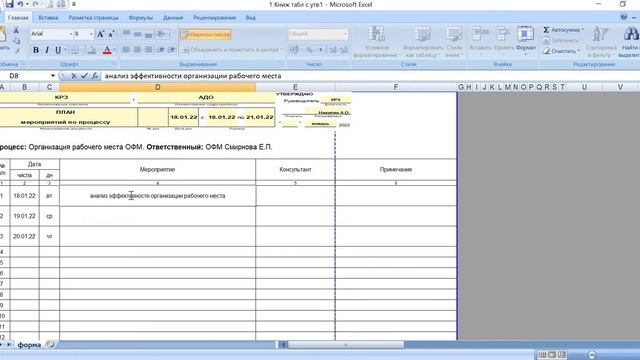Toggle italic formatting
The width and height of the screenshot is (640, 360).
pyautogui.click(x=47, y=50)
